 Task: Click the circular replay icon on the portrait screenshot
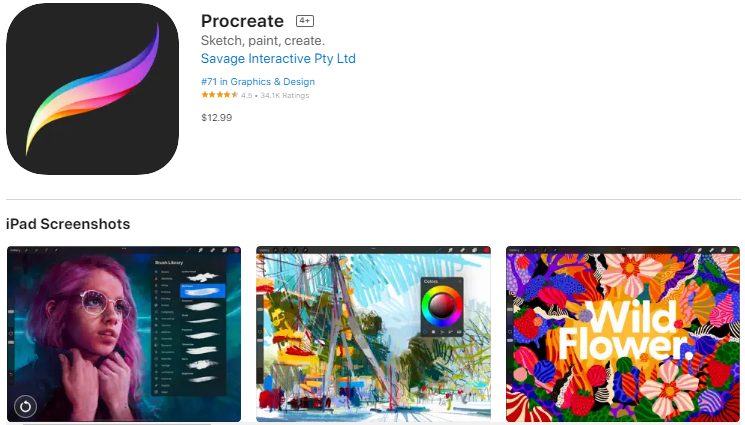[25, 406]
